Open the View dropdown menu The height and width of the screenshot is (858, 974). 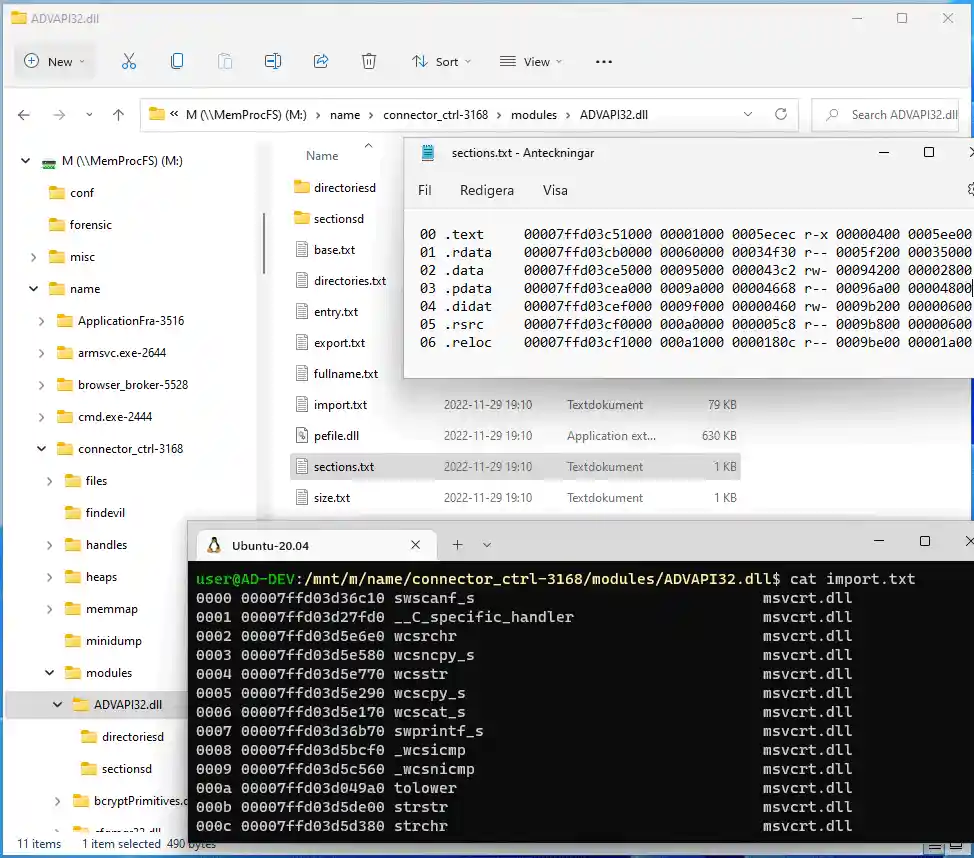[x=531, y=61]
